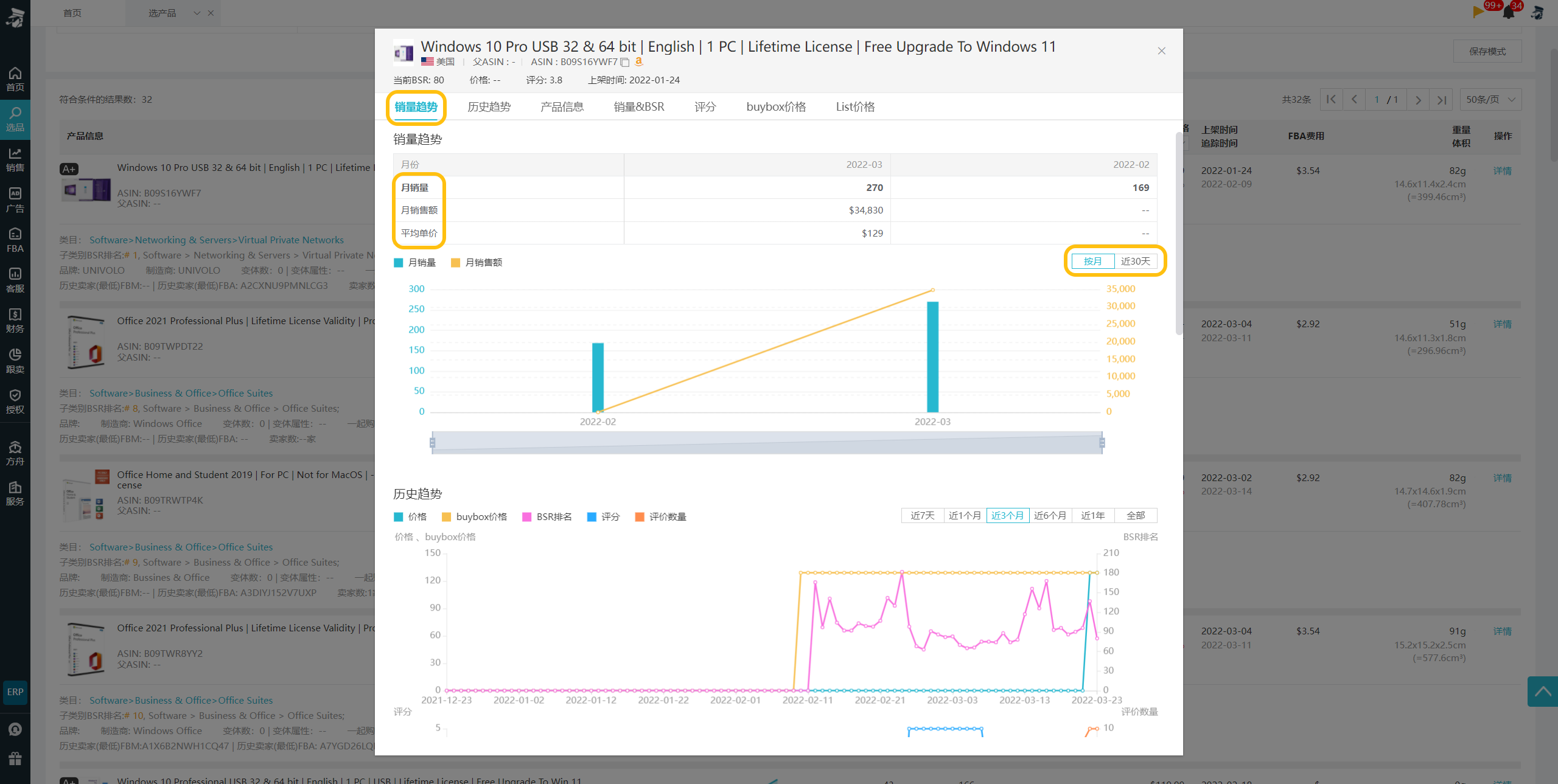Open the 销售 sales sidebar icon

pos(15,160)
